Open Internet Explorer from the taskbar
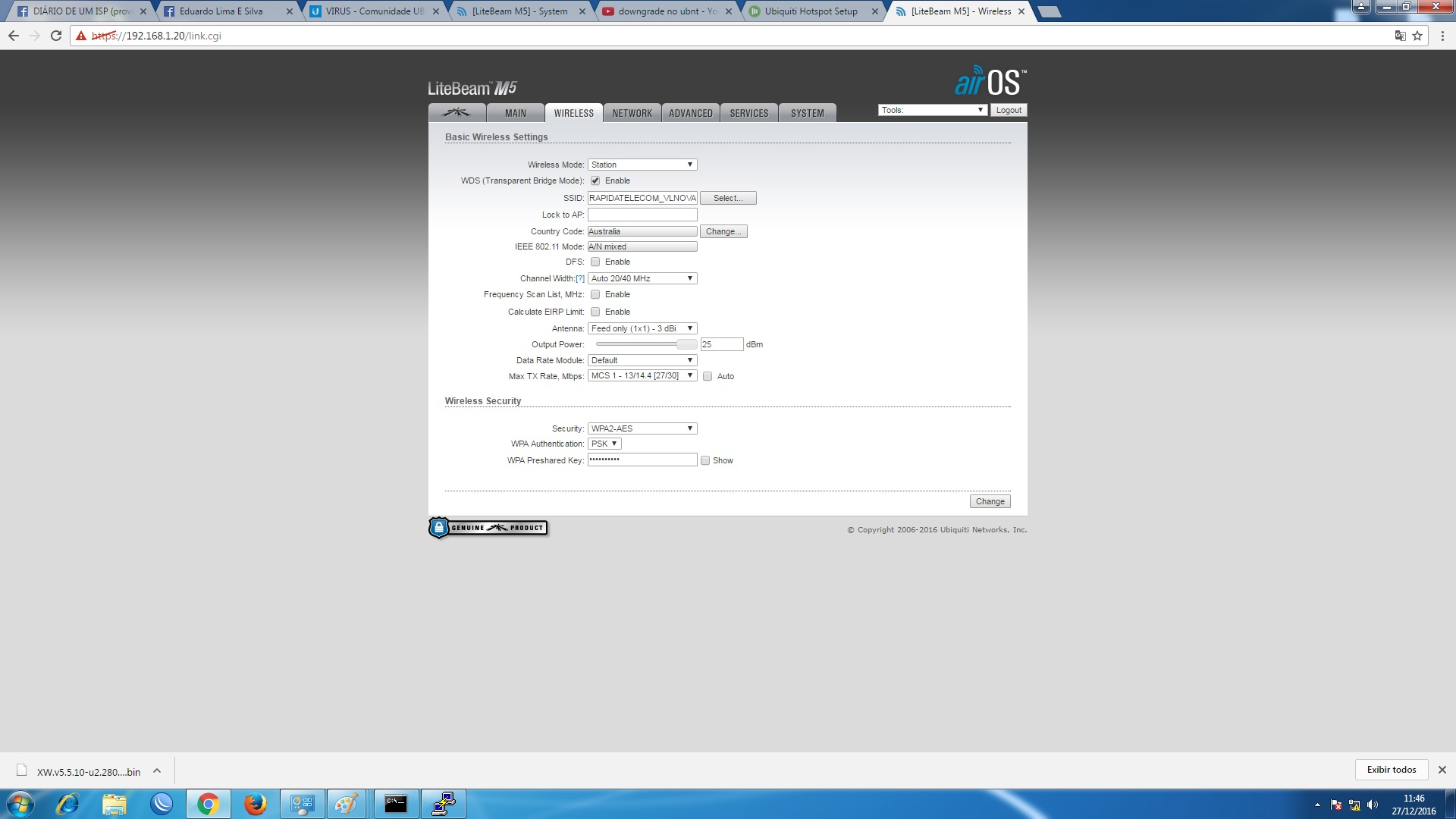1456x819 pixels. 68,804
